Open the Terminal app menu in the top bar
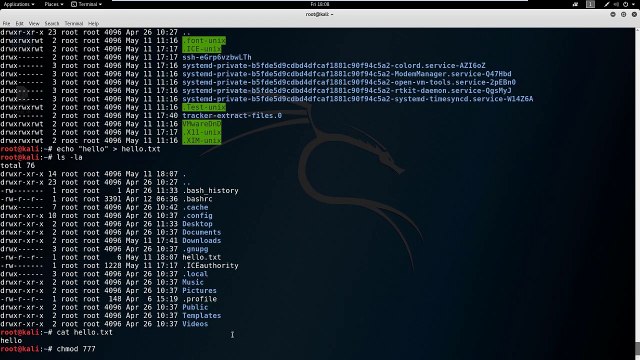This screenshot has height=360, width=640. pyautogui.click(x=87, y=4)
